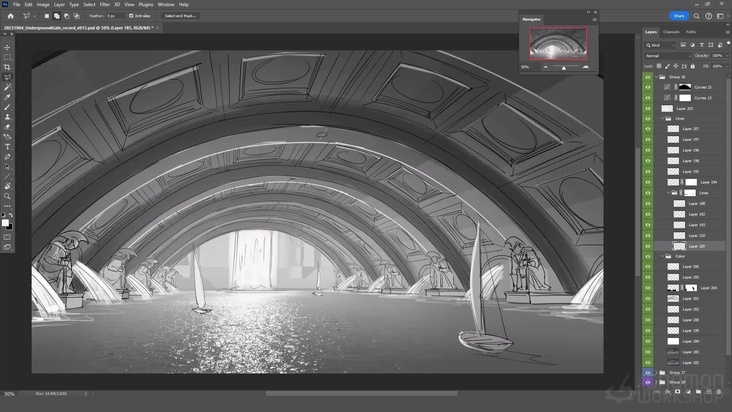Click the Share button
The height and width of the screenshot is (412, 732).
point(679,16)
